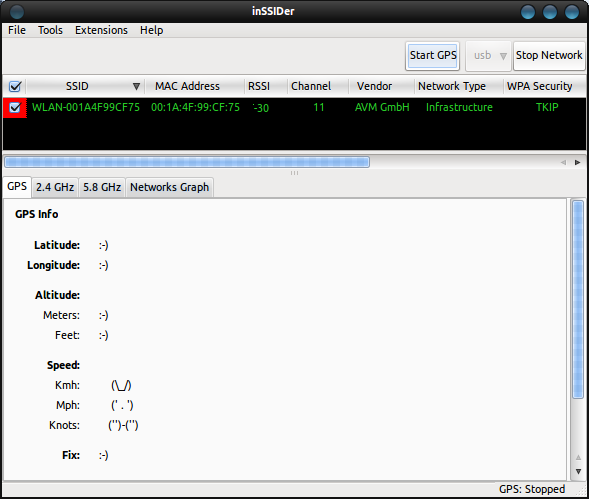Click the Latitude label

pos(57,245)
